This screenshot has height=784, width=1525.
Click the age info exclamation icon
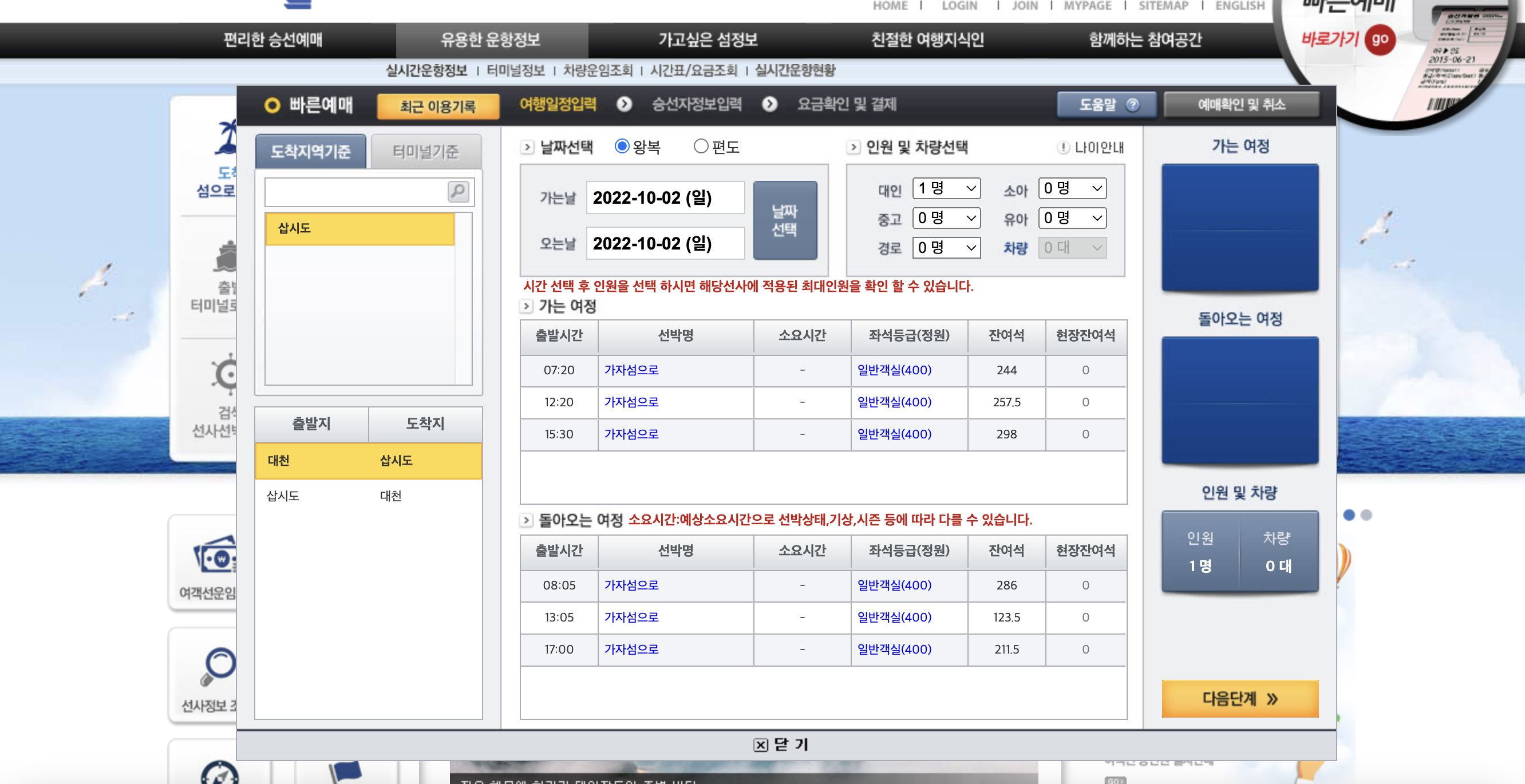pos(1063,147)
